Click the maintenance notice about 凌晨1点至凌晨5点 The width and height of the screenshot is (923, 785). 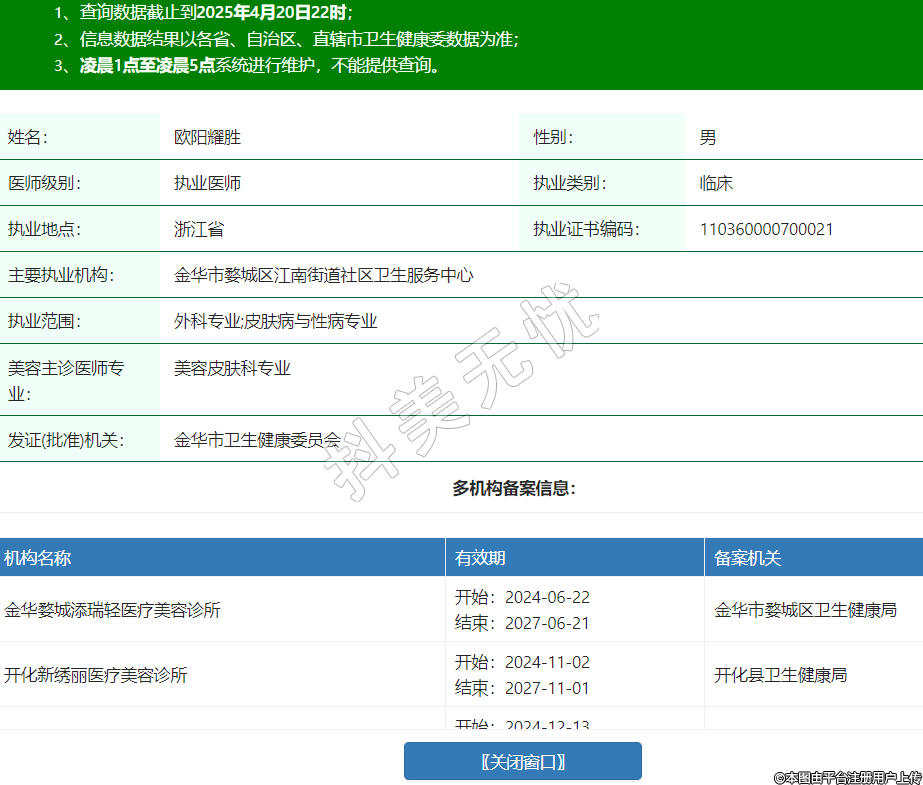(260, 66)
